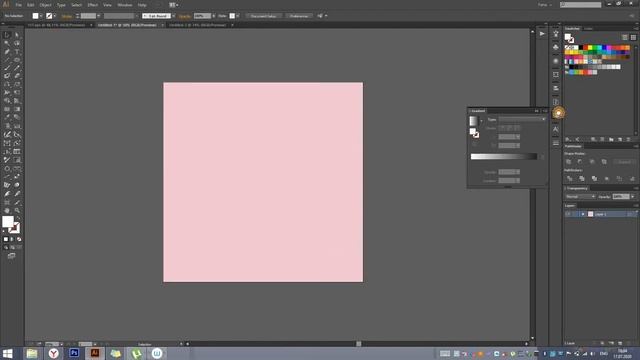
Task: Select black swatch in Swatches panel
Action: [581, 48]
